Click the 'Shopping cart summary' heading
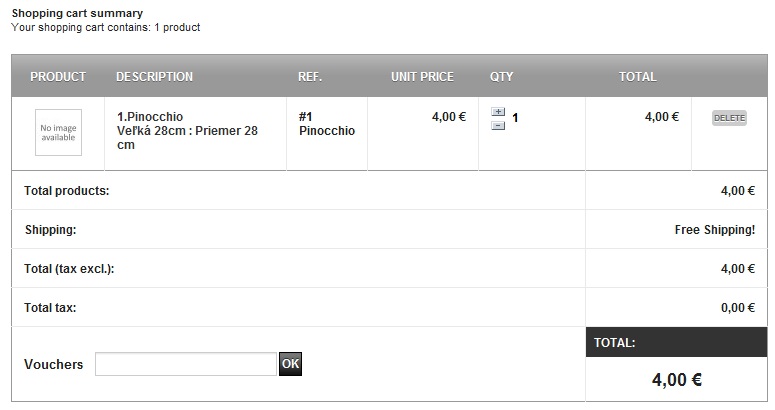This screenshot has width=775, height=410. pos(77,13)
